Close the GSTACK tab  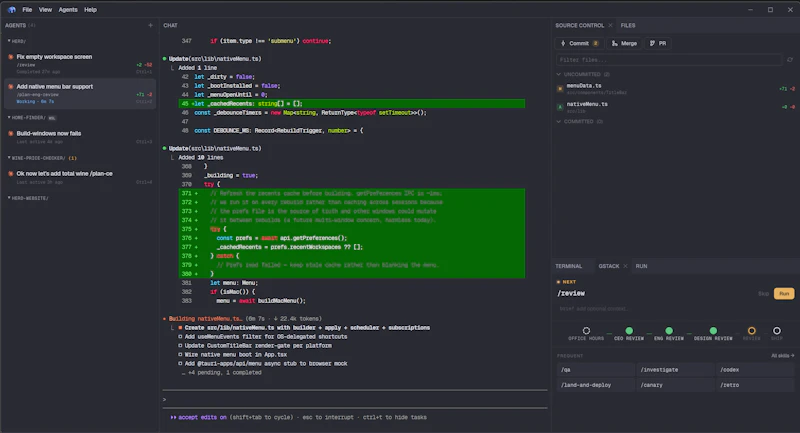click(625, 266)
